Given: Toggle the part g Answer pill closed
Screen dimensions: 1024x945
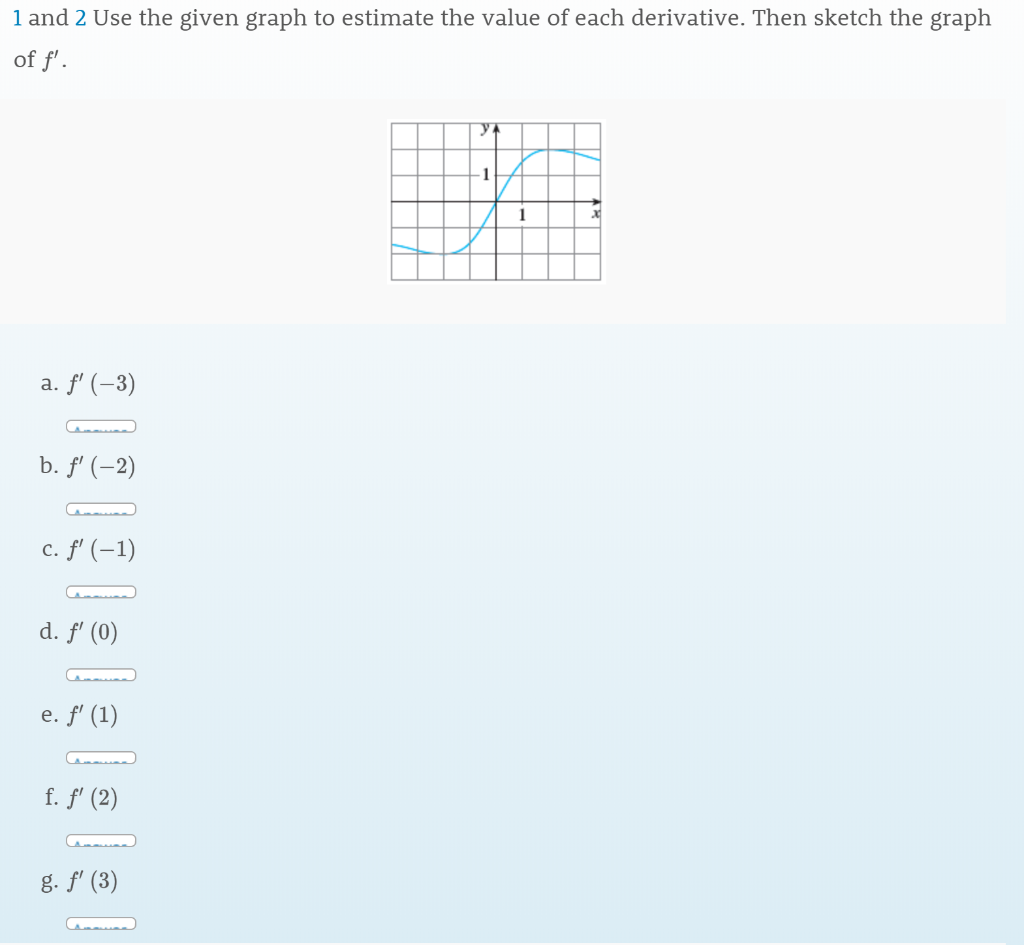Looking at the screenshot, I should (101, 923).
